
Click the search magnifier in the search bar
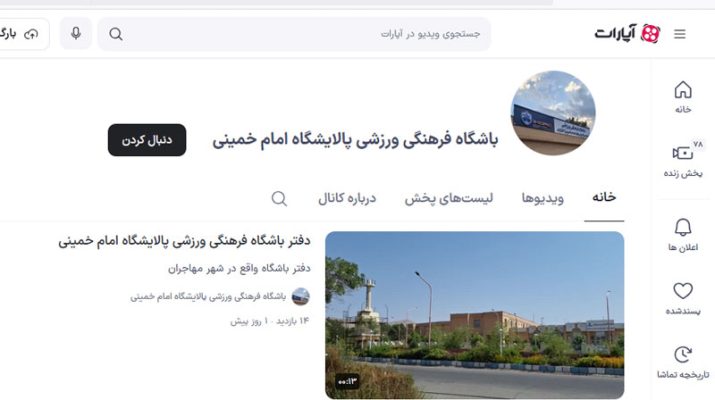(116, 34)
